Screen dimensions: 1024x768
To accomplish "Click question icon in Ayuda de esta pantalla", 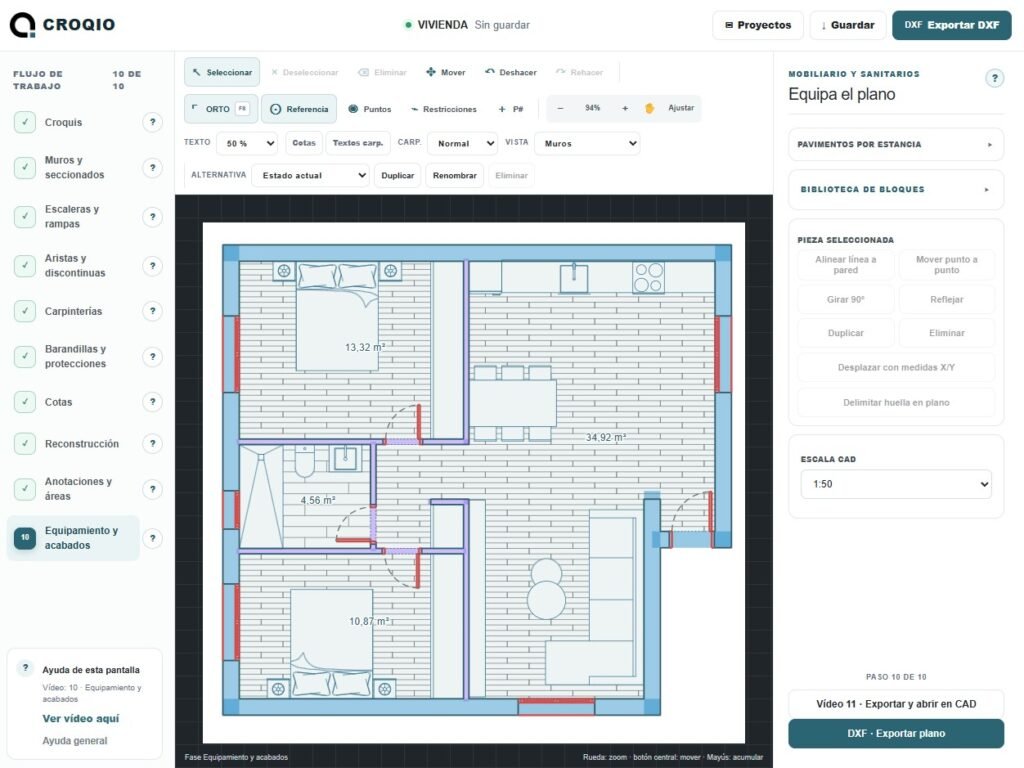I will [25, 667].
